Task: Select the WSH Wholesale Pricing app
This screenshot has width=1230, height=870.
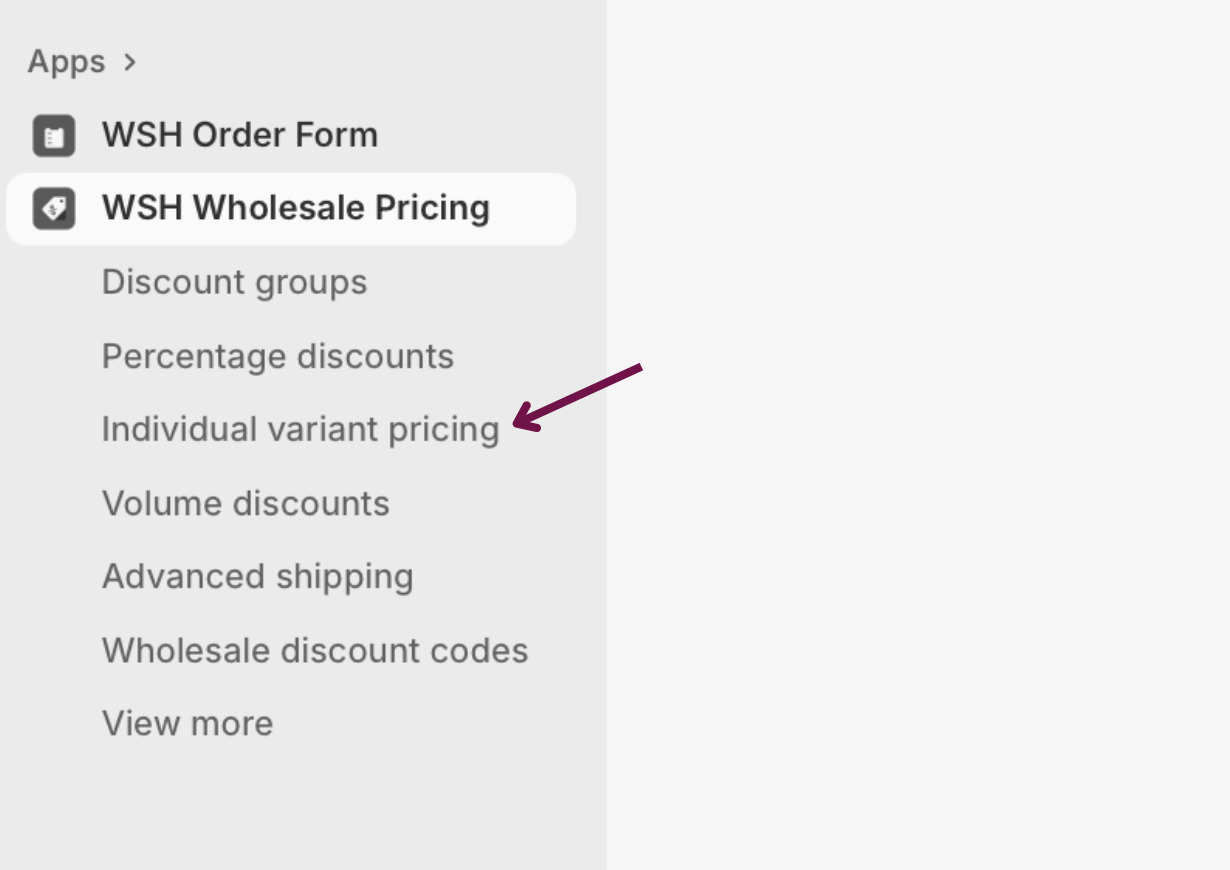Action: click(295, 209)
